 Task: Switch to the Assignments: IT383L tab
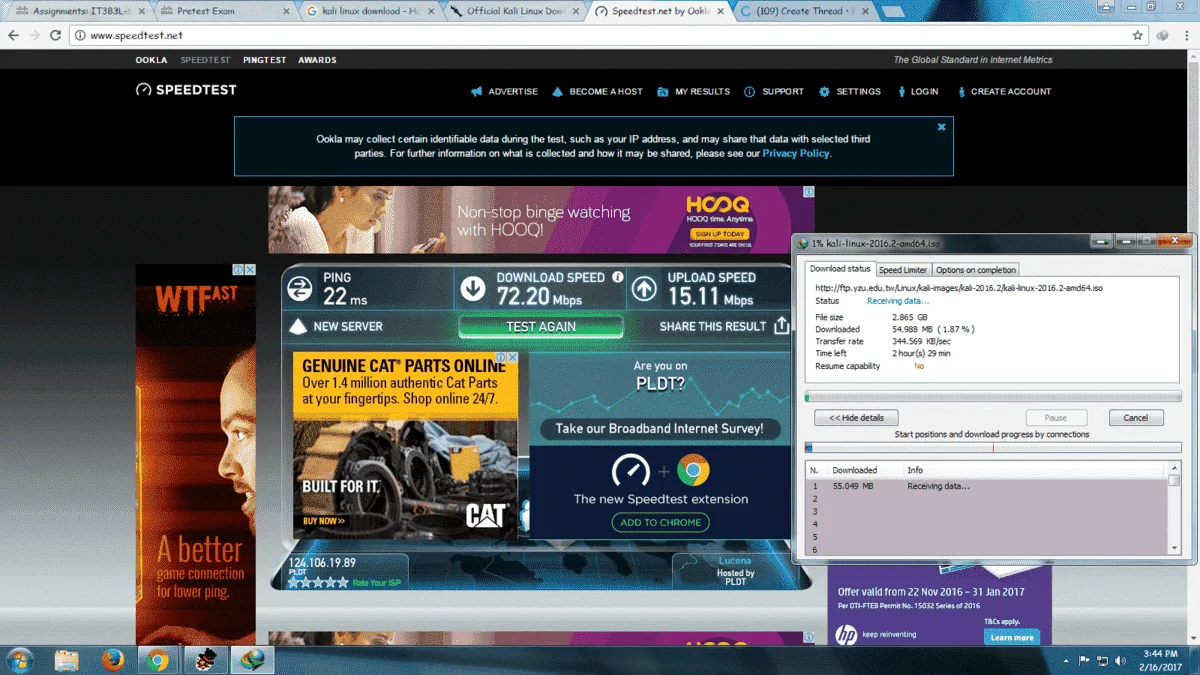(80, 11)
